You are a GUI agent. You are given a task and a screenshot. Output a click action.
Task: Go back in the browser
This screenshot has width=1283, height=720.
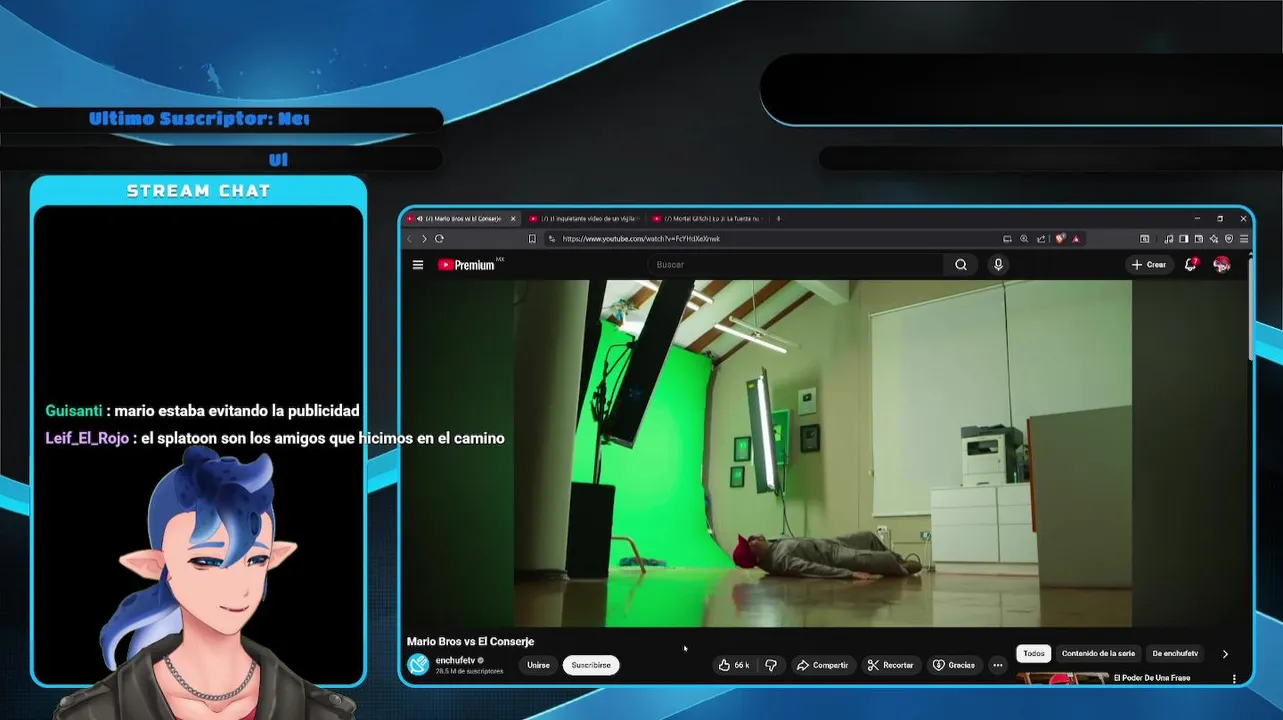click(409, 239)
